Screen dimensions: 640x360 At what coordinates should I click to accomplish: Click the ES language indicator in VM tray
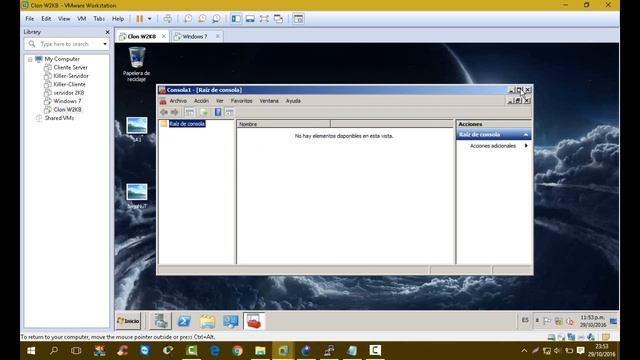tap(525, 320)
